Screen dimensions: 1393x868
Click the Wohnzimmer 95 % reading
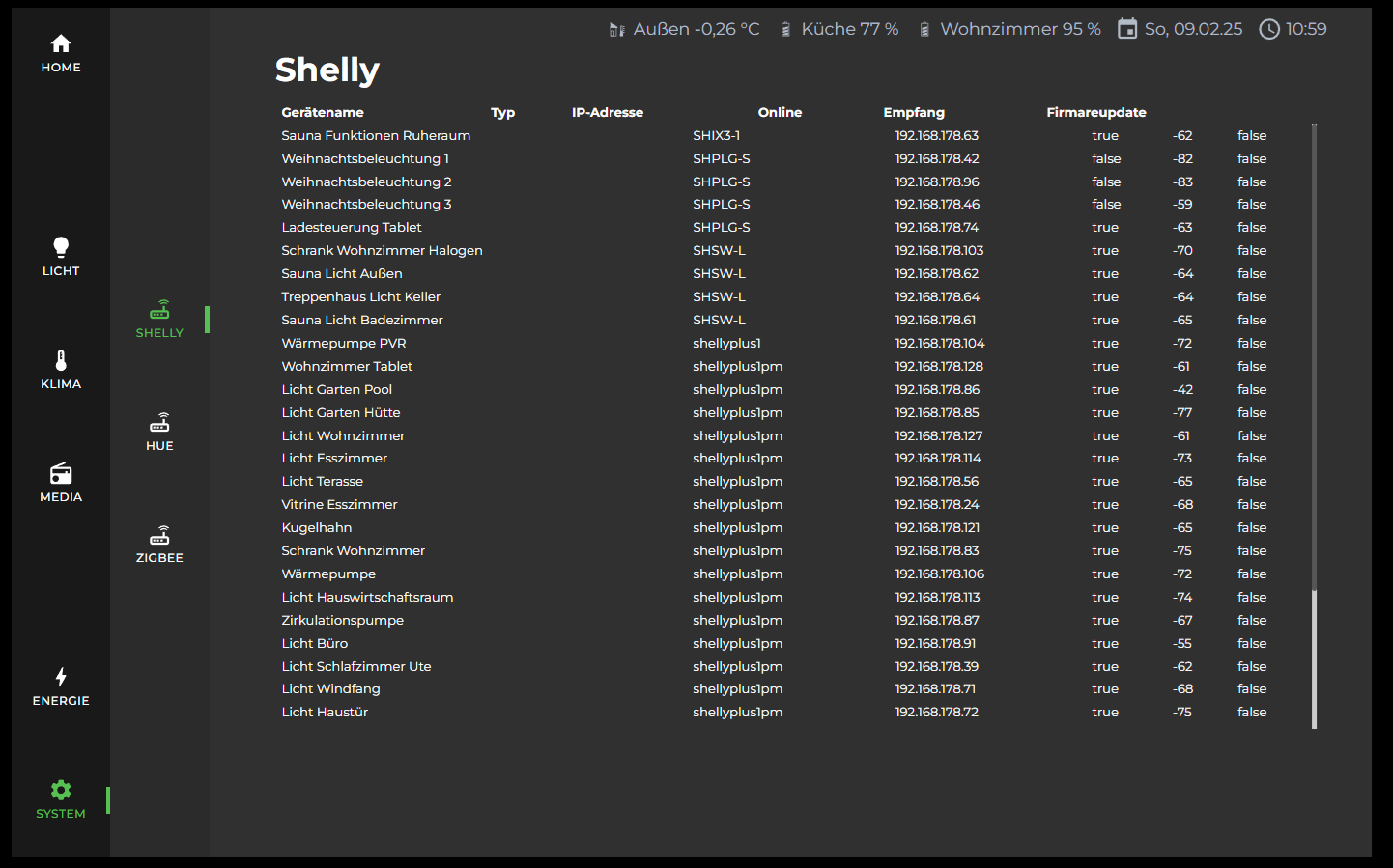click(1021, 30)
